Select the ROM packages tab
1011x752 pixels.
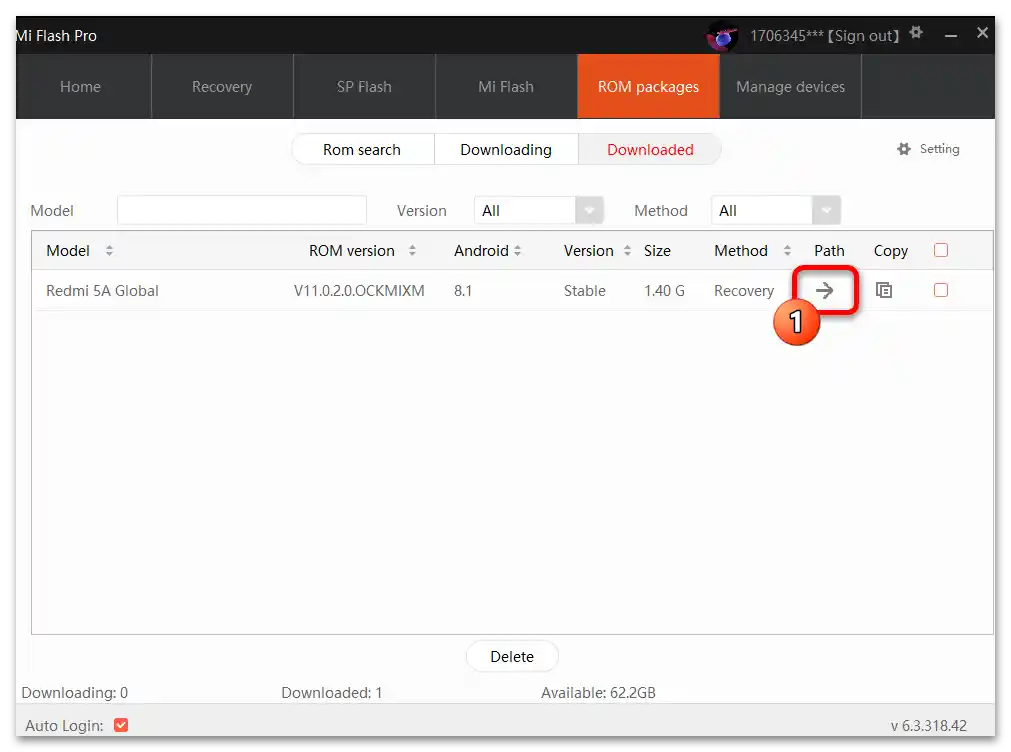point(648,86)
